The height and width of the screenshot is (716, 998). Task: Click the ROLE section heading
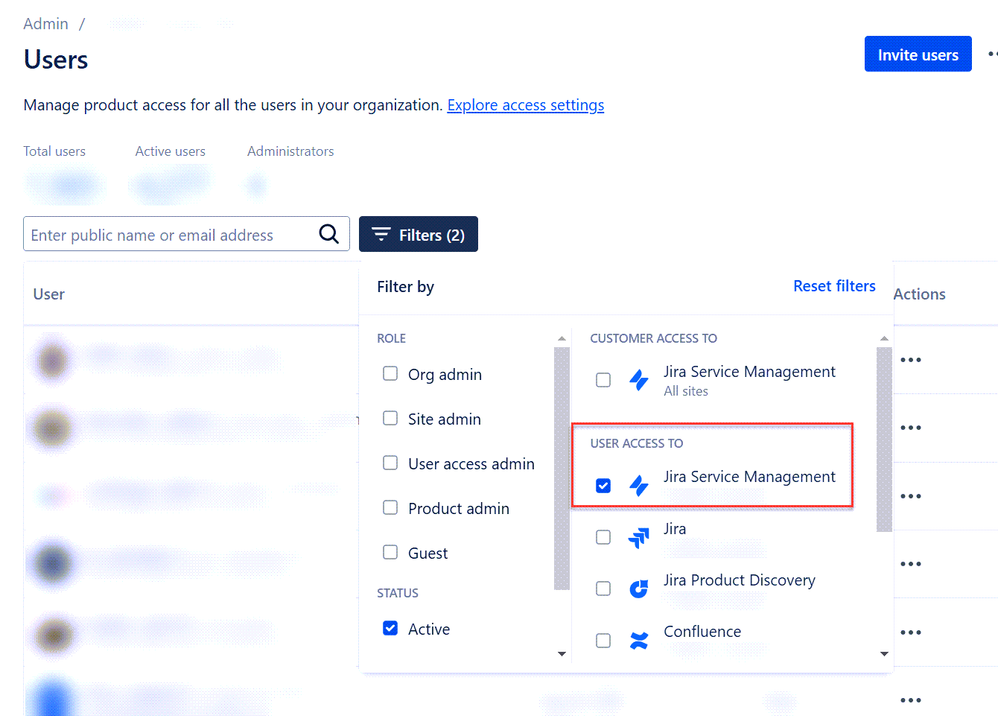391,339
